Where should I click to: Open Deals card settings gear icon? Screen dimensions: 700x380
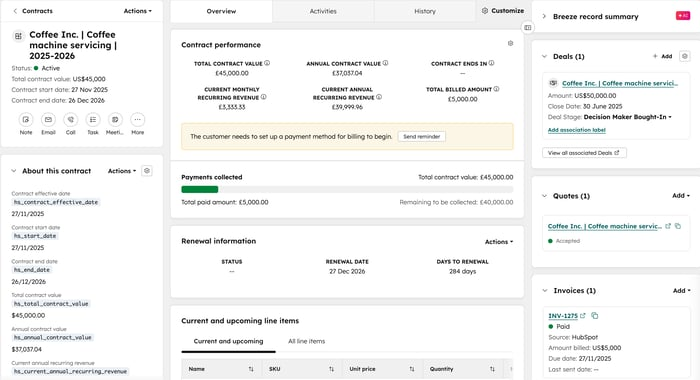pos(685,56)
